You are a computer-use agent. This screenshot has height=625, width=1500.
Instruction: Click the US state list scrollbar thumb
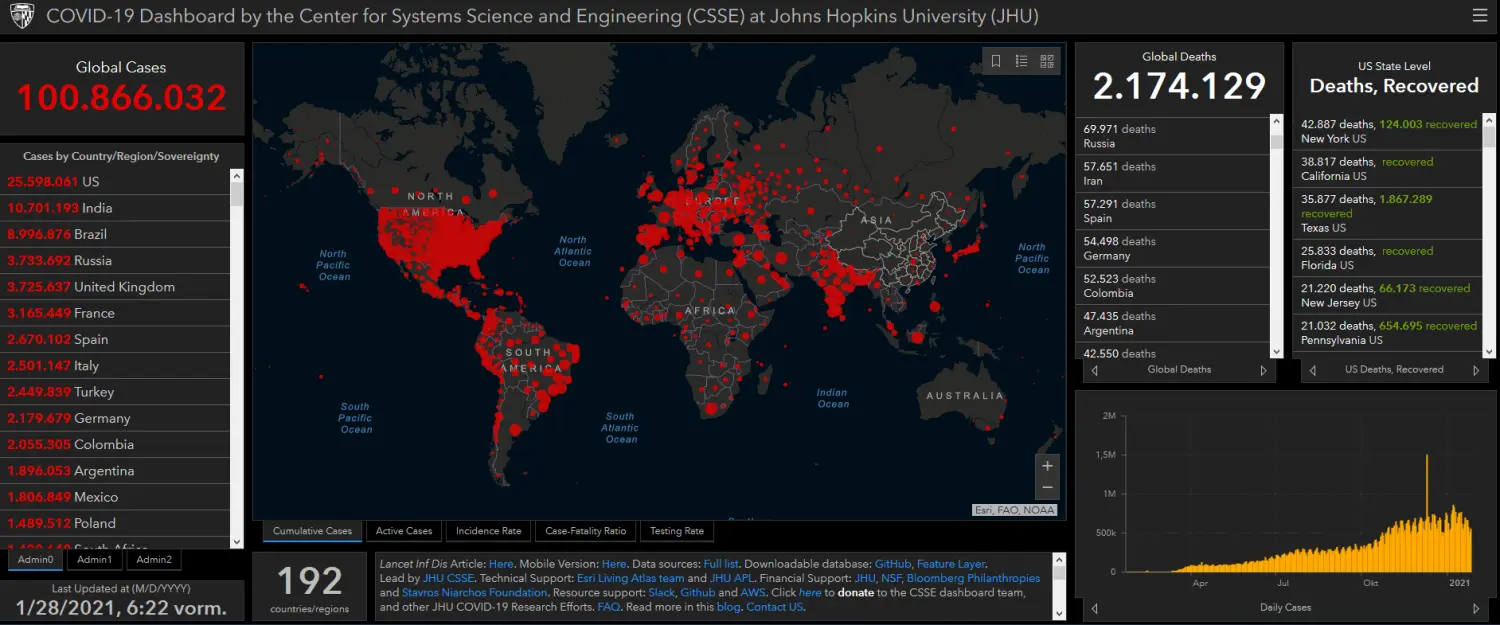(1490, 138)
